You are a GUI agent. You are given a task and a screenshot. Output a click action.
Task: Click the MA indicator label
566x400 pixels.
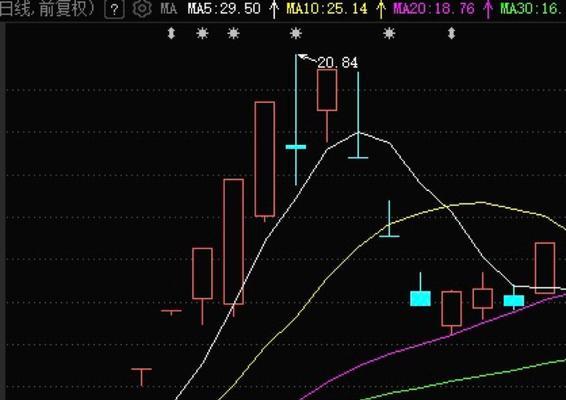tap(169, 9)
